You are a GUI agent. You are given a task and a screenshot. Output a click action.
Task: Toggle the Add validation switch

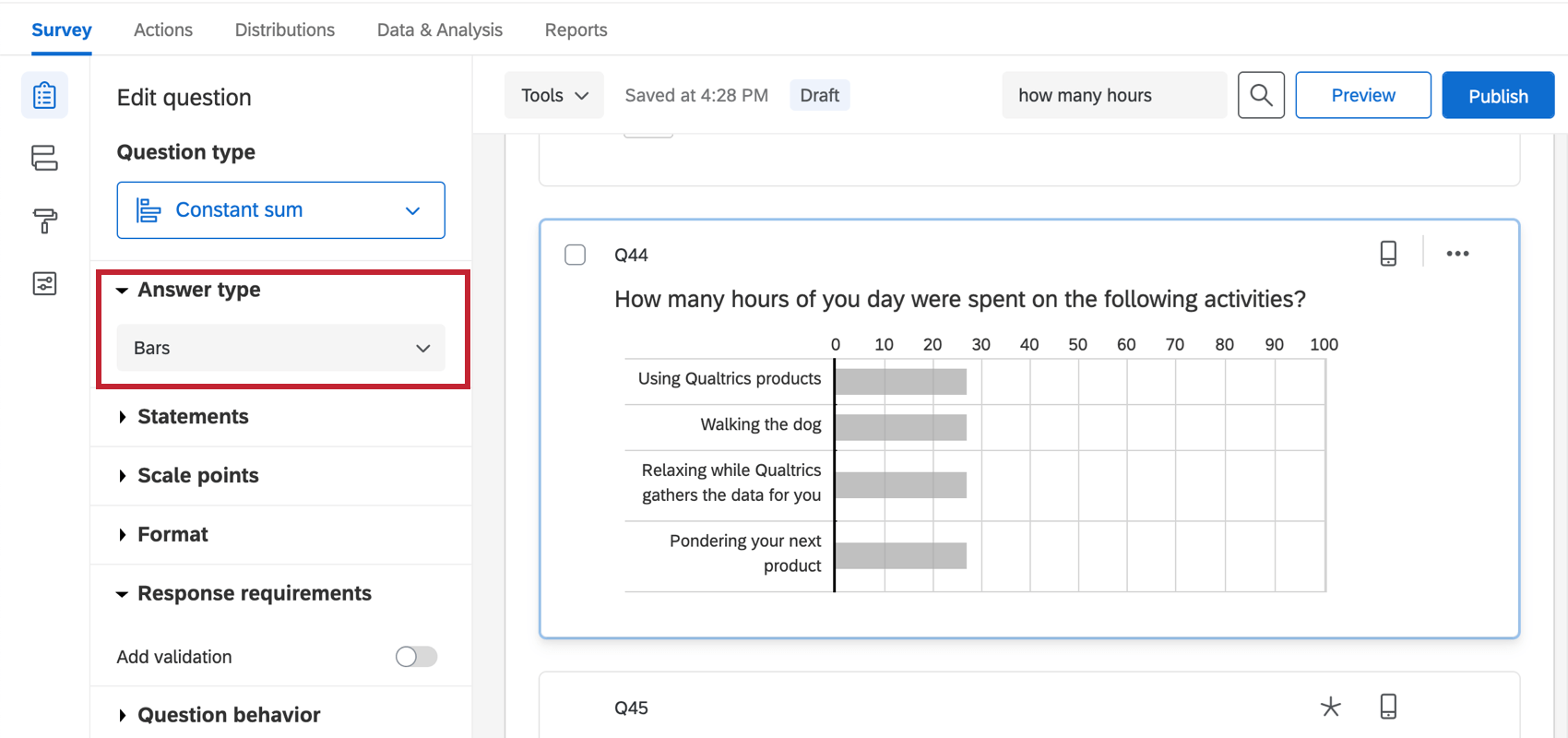(x=416, y=657)
